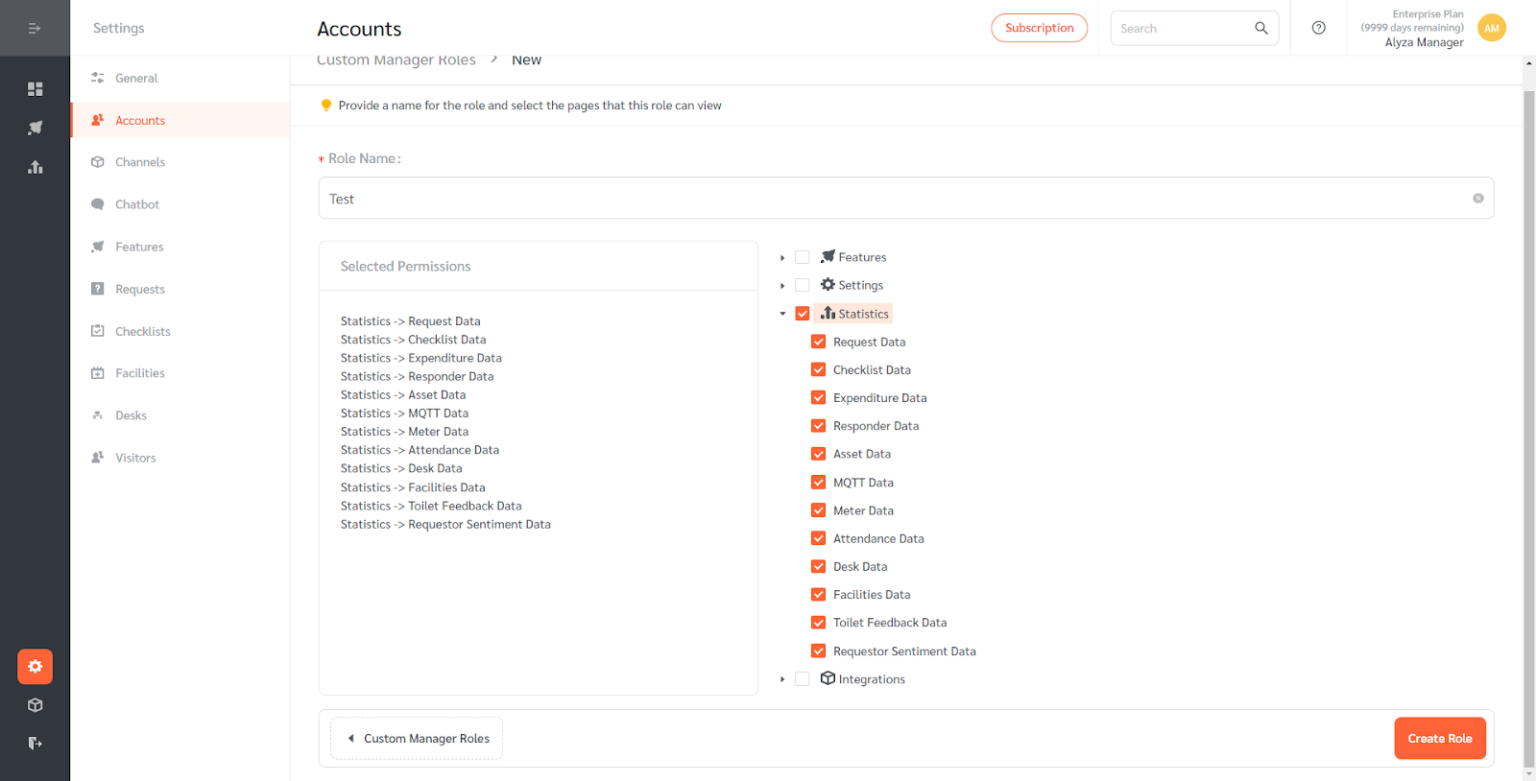Open Checklists settings page
The image size is (1536, 781).
[x=180, y=331]
